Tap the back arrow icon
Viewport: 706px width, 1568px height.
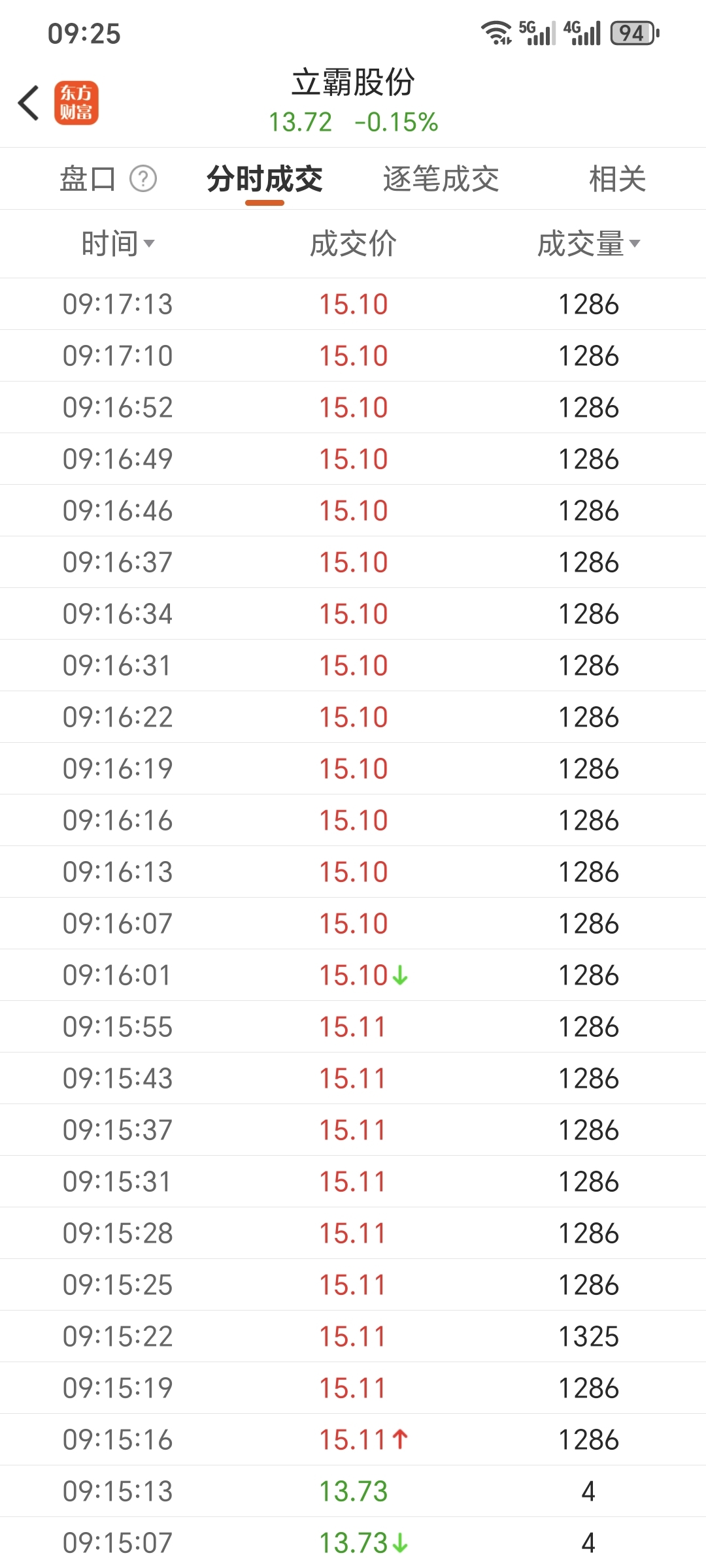[x=29, y=103]
